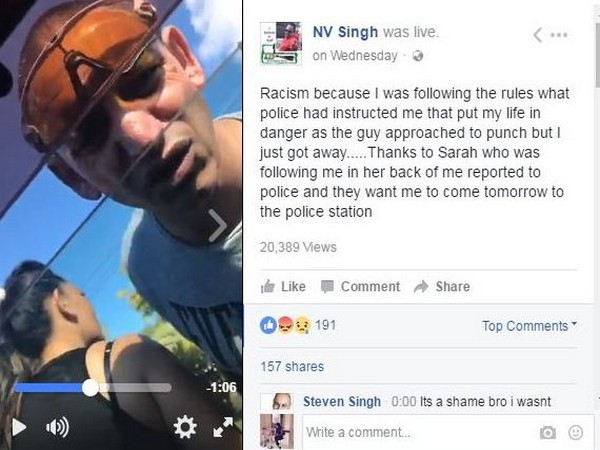Mute the video volume speaker icon
The height and width of the screenshot is (450, 600).
(57, 427)
